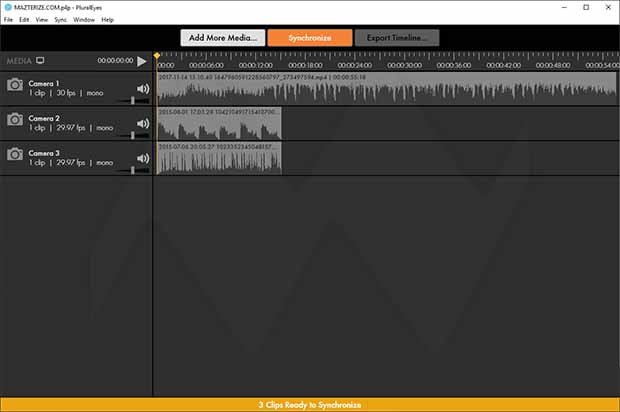Select the Camera 2 audio clip waveform

pos(219,123)
